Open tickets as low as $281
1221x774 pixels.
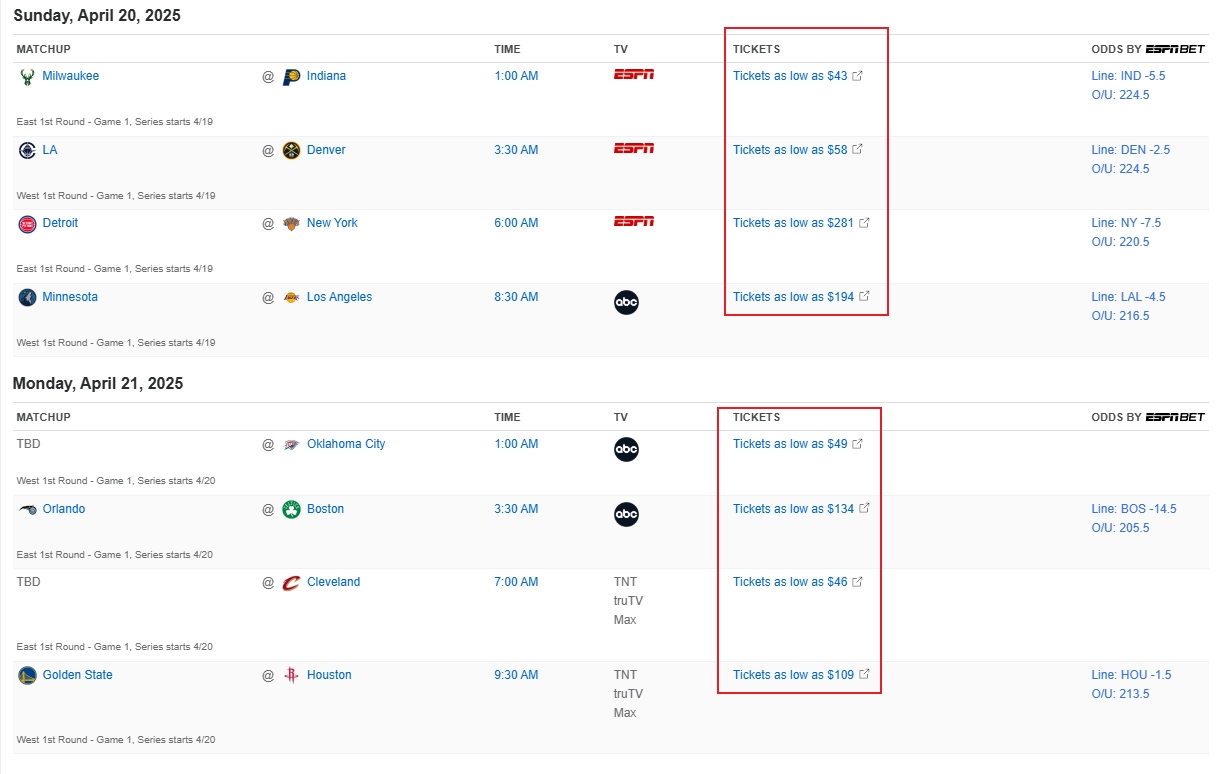click(793, 223)
